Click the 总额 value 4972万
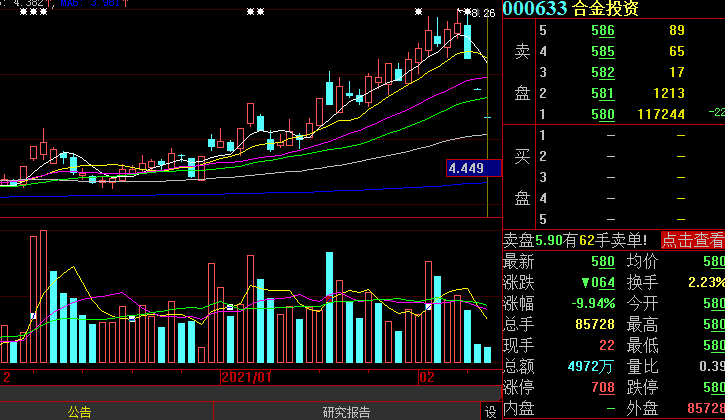Screen dimensions: 725x420 coord(590,367)
